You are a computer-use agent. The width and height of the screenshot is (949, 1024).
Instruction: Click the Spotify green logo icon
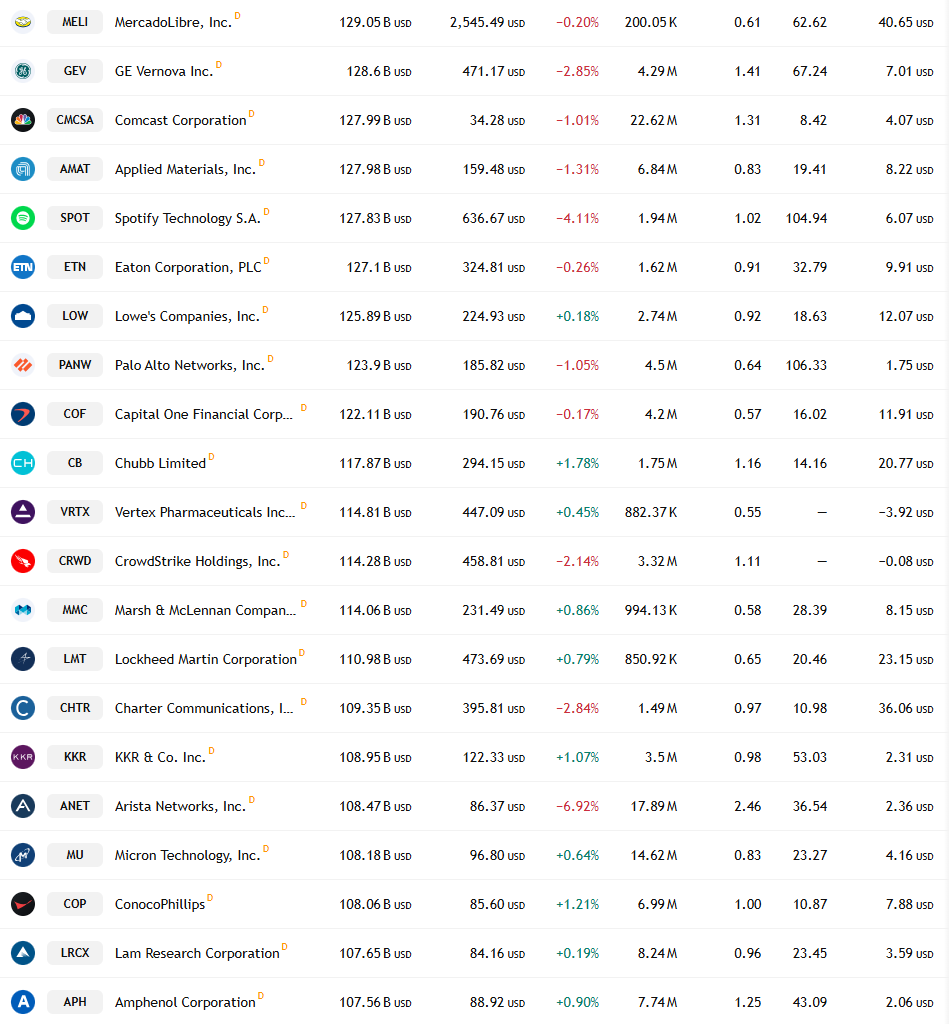[23, 218]
